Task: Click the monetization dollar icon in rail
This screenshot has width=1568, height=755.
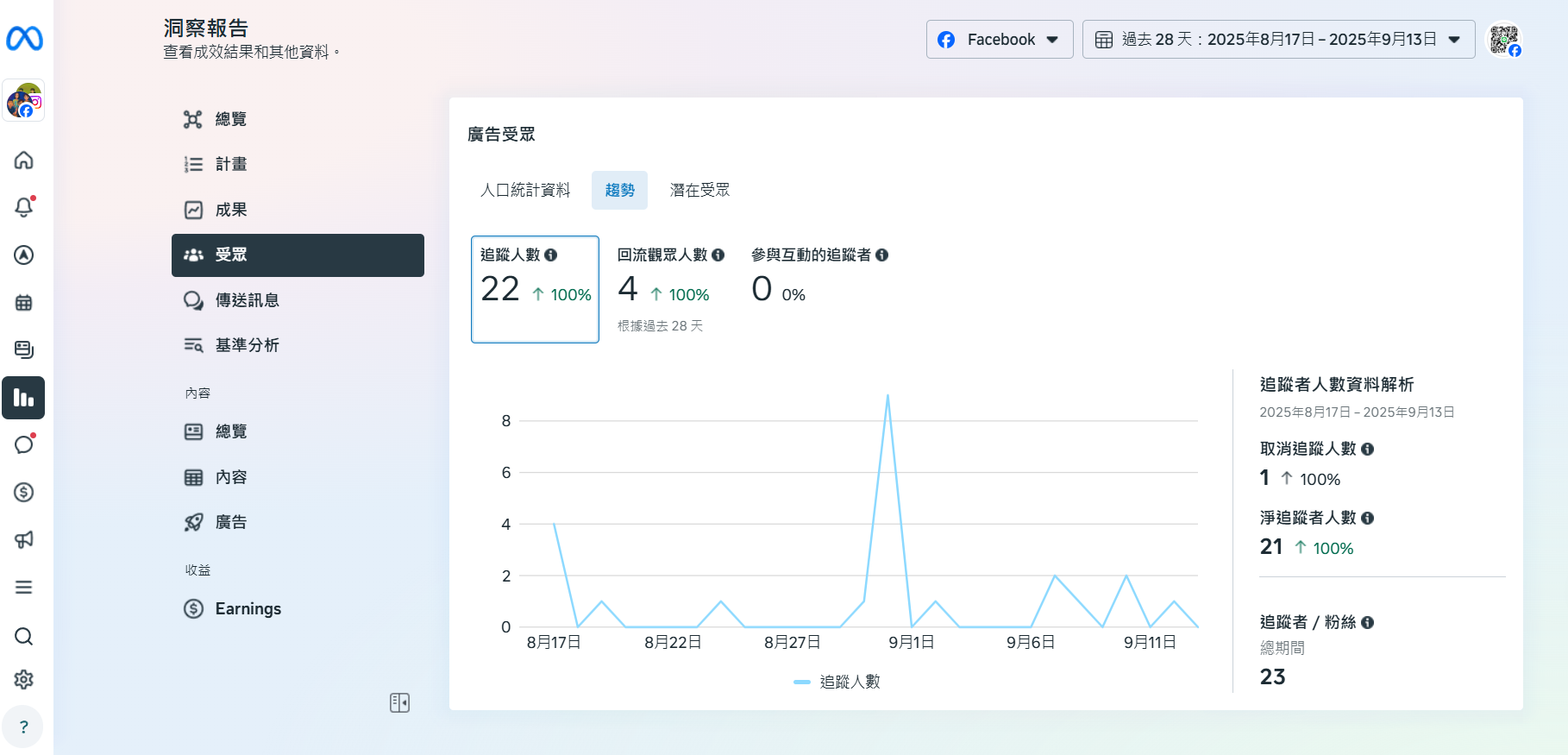Action: point(24,492)
